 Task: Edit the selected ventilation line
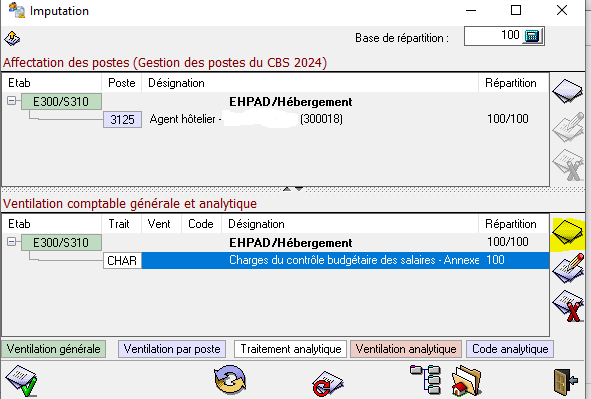568,268
